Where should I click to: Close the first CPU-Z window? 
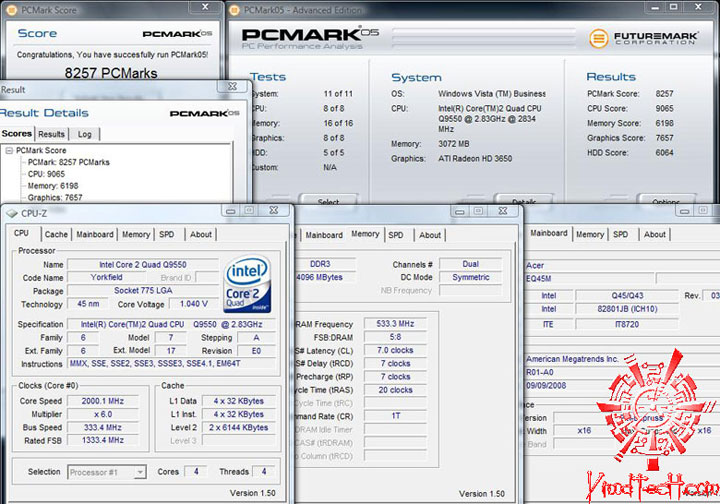274,210
